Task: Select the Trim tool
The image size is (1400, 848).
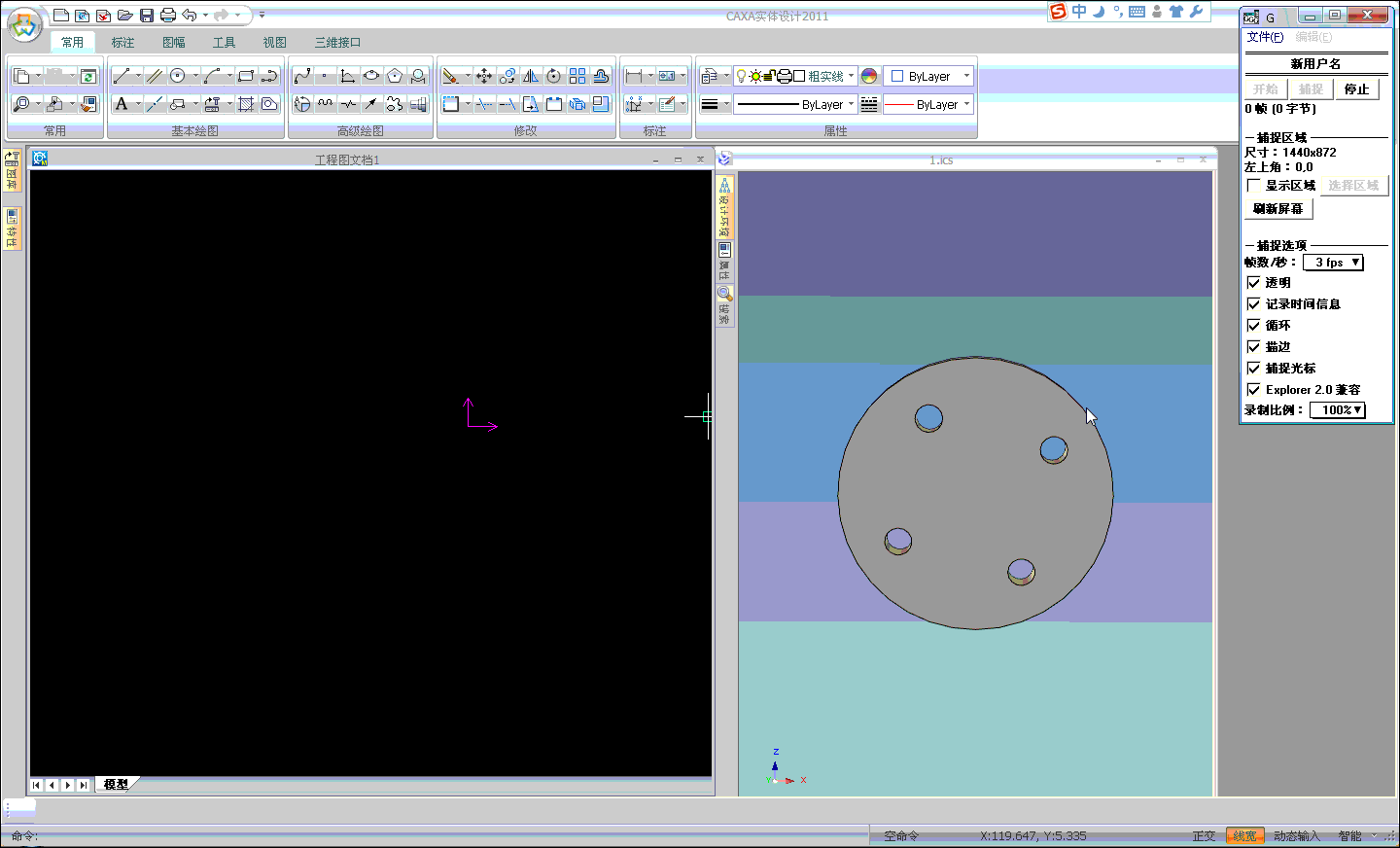Action: point(484,104)
